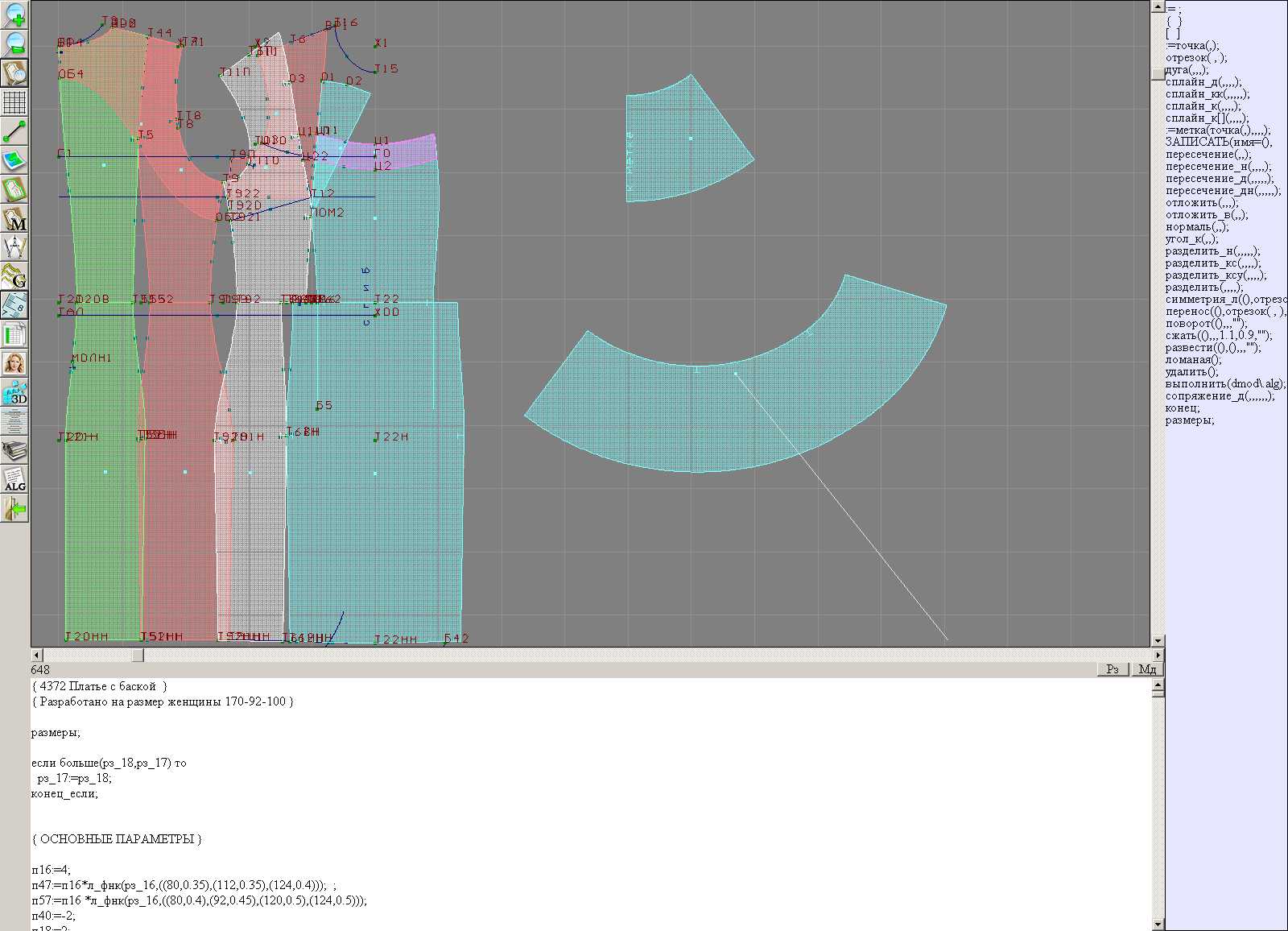Click the zoom out magnifier icon
The height and width of the screenshot is (931, 1288).
[x=14, y=43]
